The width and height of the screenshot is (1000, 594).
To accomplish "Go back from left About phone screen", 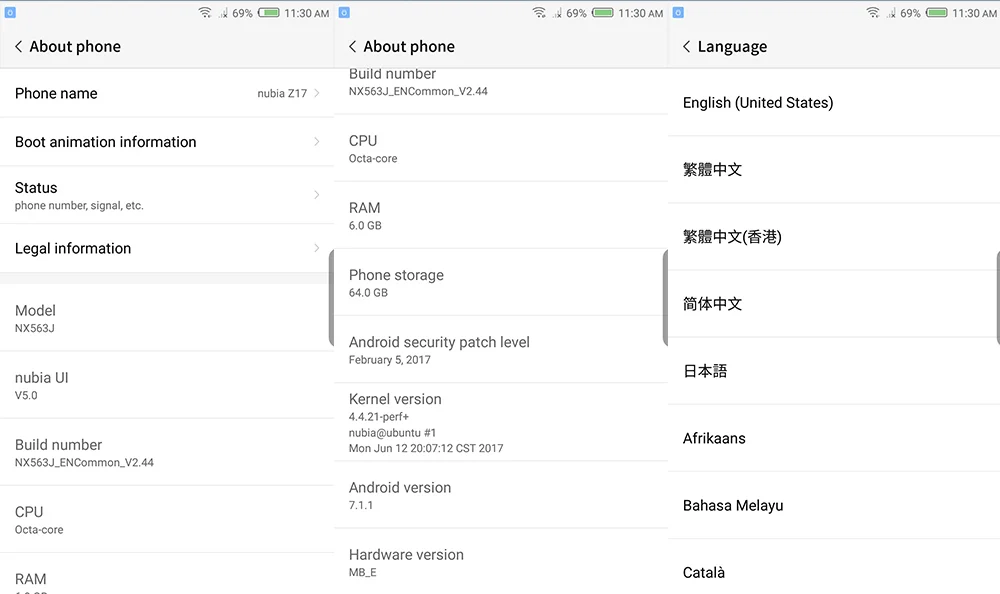I will coord(18,47).
